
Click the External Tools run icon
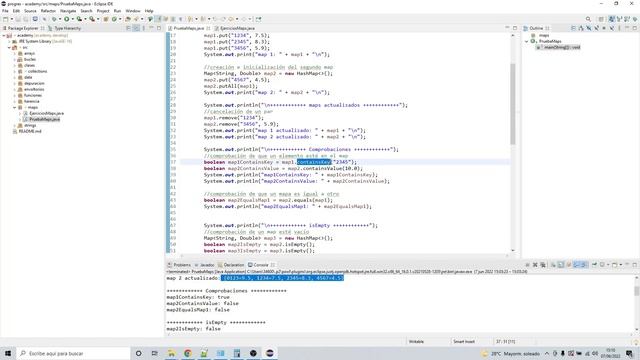point(92,19)
